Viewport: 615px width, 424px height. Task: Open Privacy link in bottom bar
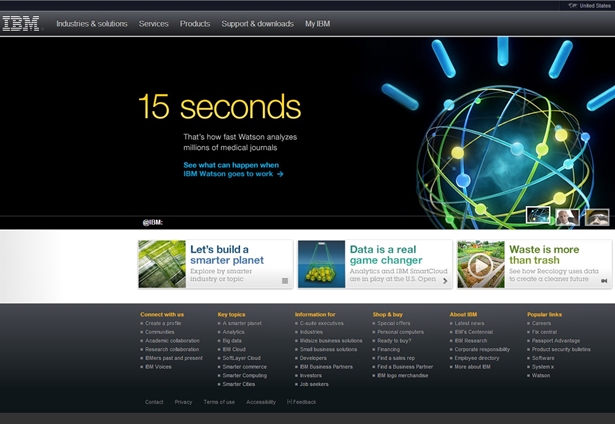coord(183,402)
